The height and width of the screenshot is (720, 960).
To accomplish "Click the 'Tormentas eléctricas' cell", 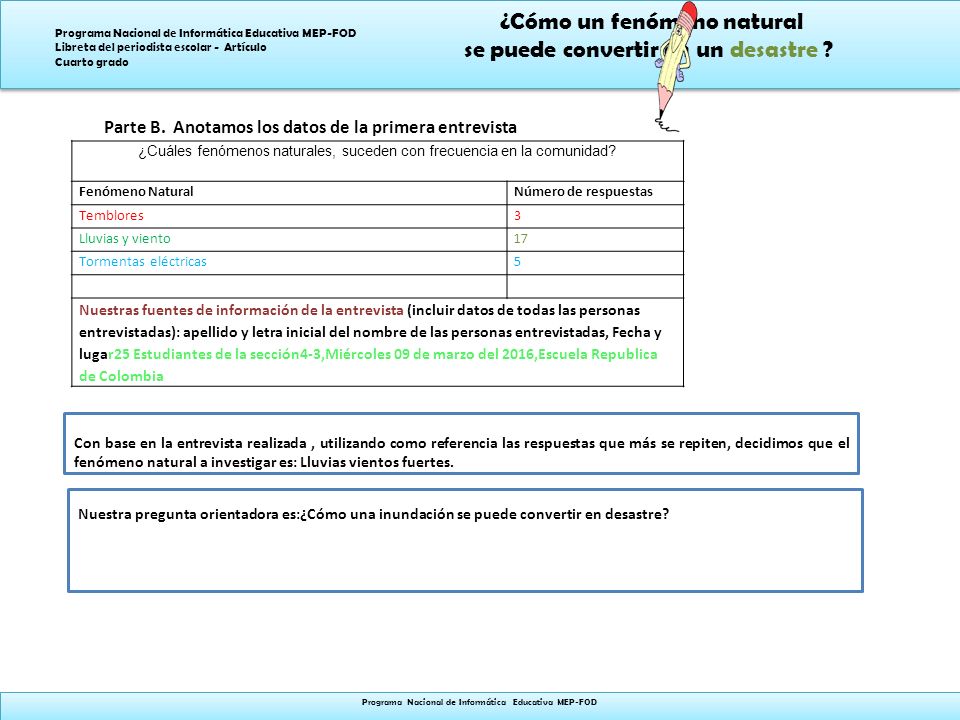I will pyautogui.click(x=289, y=263).
